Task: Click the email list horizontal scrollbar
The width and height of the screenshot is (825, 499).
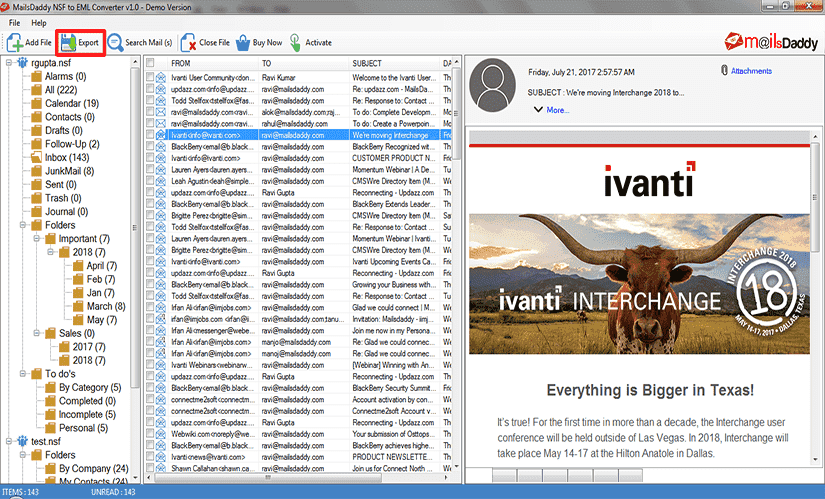Action: pyautogui.click(x=267, y=477)
